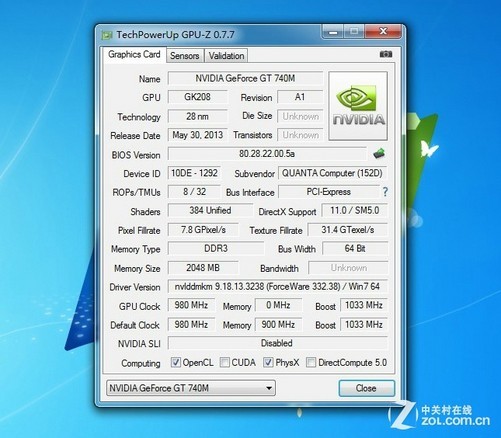Click the Default Clock Memory 900 MHz field
The image size is (501, 438).
click(x=278, y=324)
